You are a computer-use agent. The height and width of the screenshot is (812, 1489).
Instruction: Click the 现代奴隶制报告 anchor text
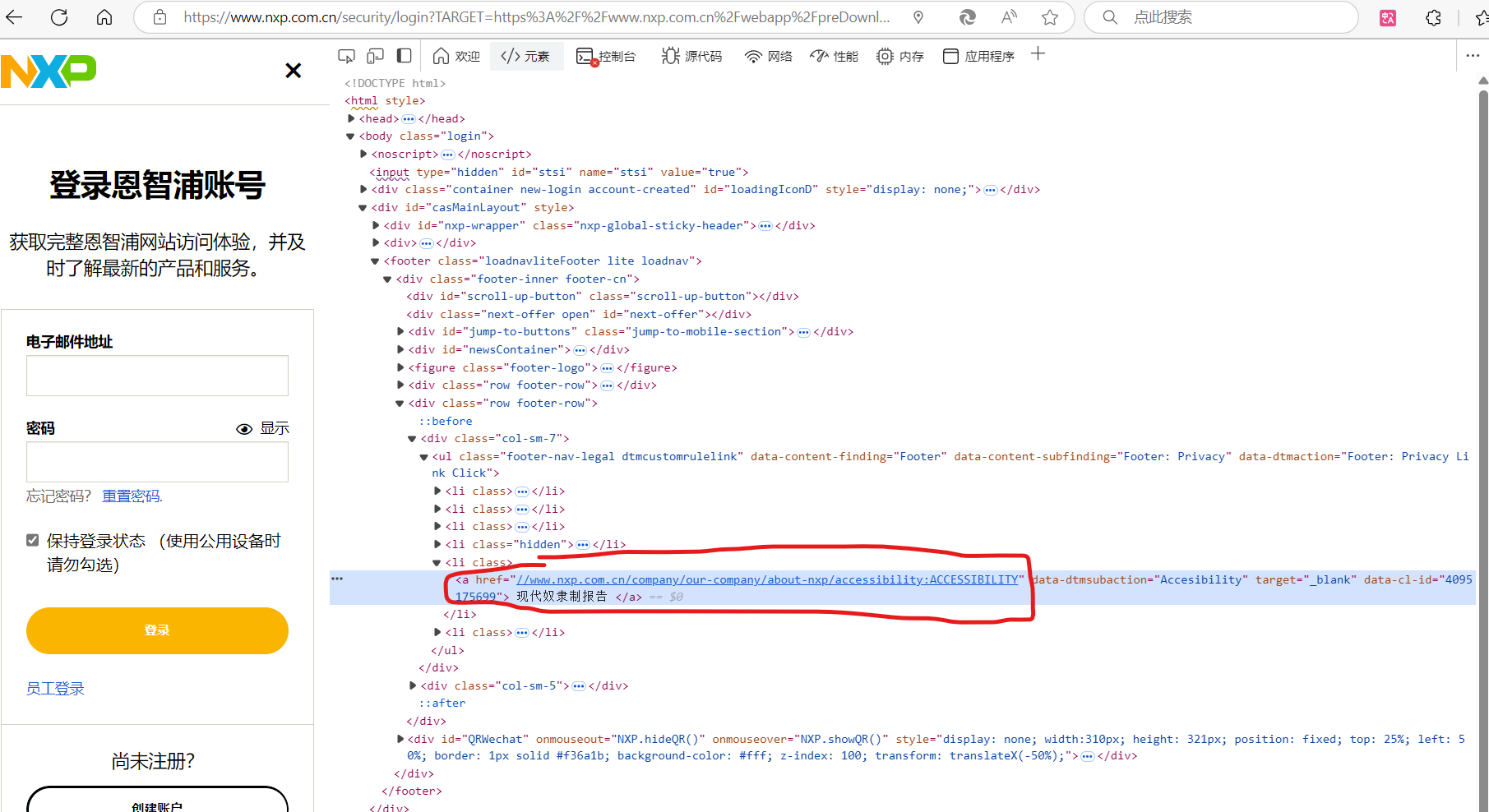pyautogui.click(x=562, y=597)
